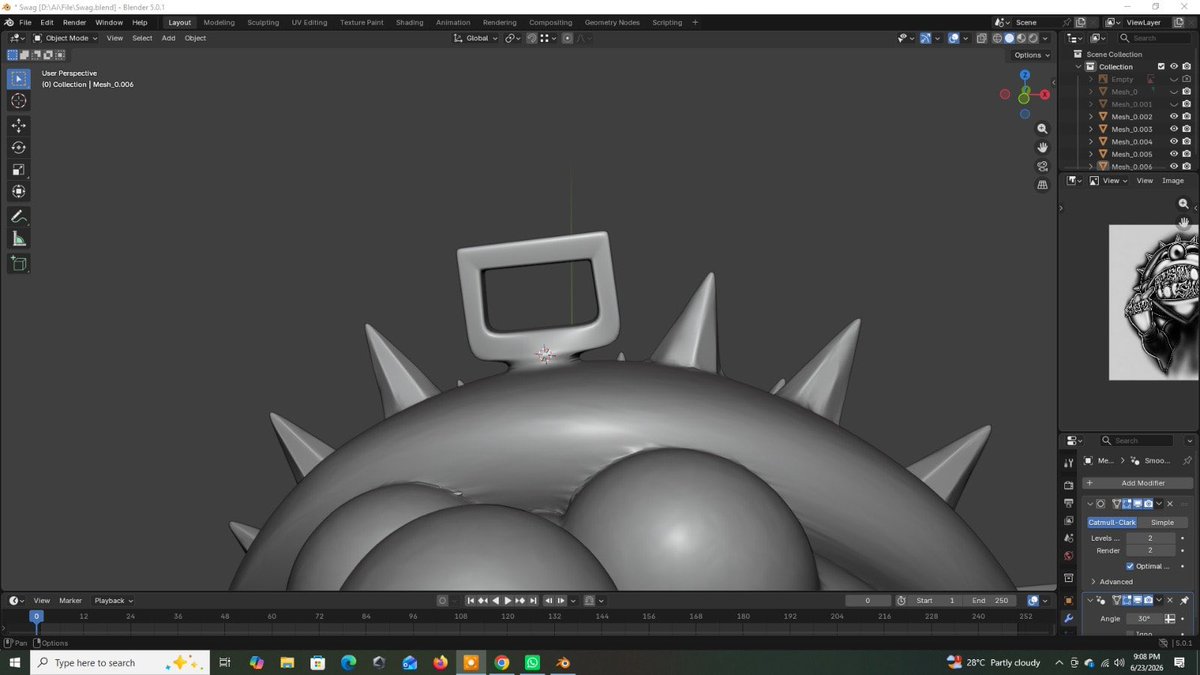Image resolution: width=1200 pixels, height=675 pixels.
Task: Select the Select Box tool
Action: (x=18, y=78)
